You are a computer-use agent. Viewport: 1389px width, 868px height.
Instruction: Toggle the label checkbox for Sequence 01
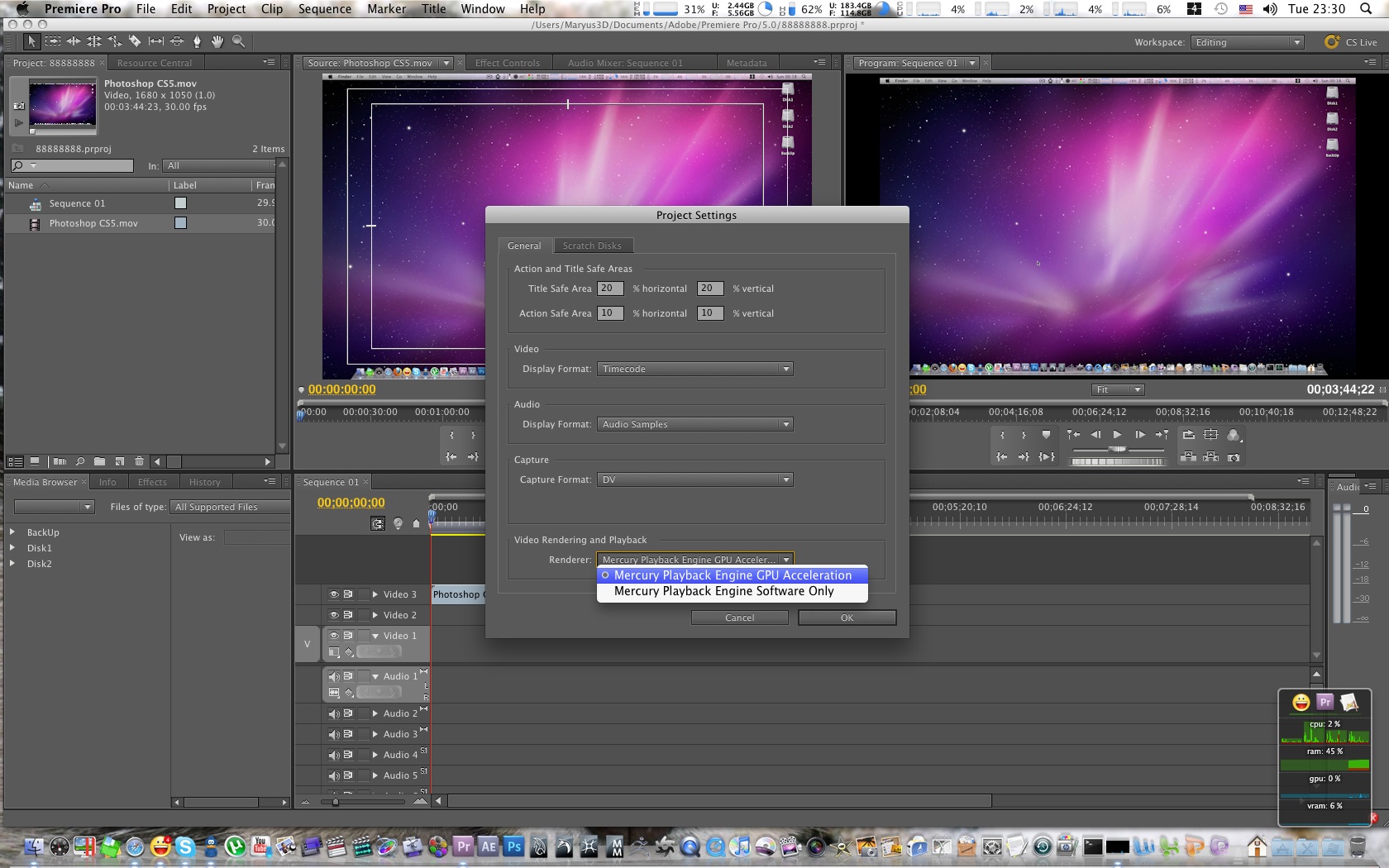coord(180,203)
